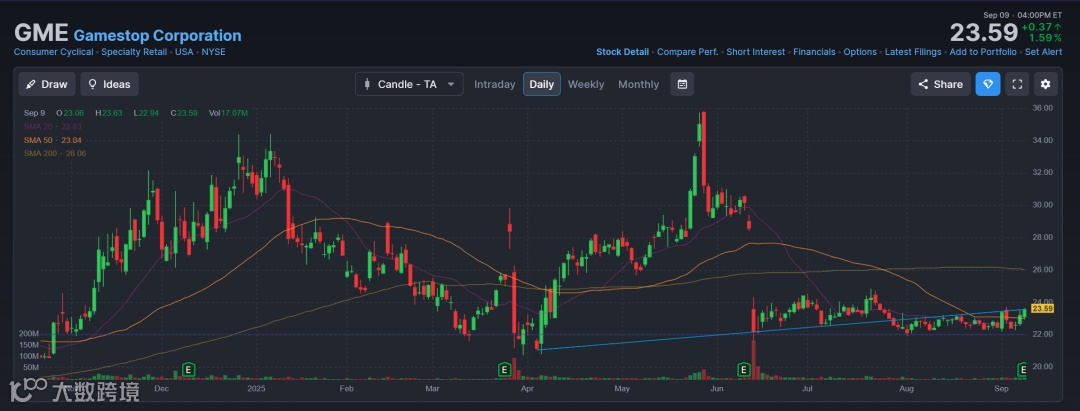Click Set Alert link
Screen dimensions: 1080x411
click(x=1043, y=52)
